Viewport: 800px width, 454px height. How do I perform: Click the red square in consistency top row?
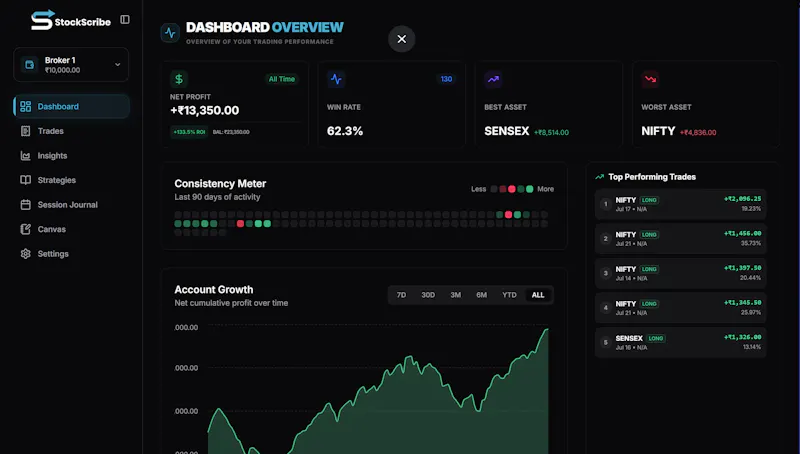click(x=508, y=215)
